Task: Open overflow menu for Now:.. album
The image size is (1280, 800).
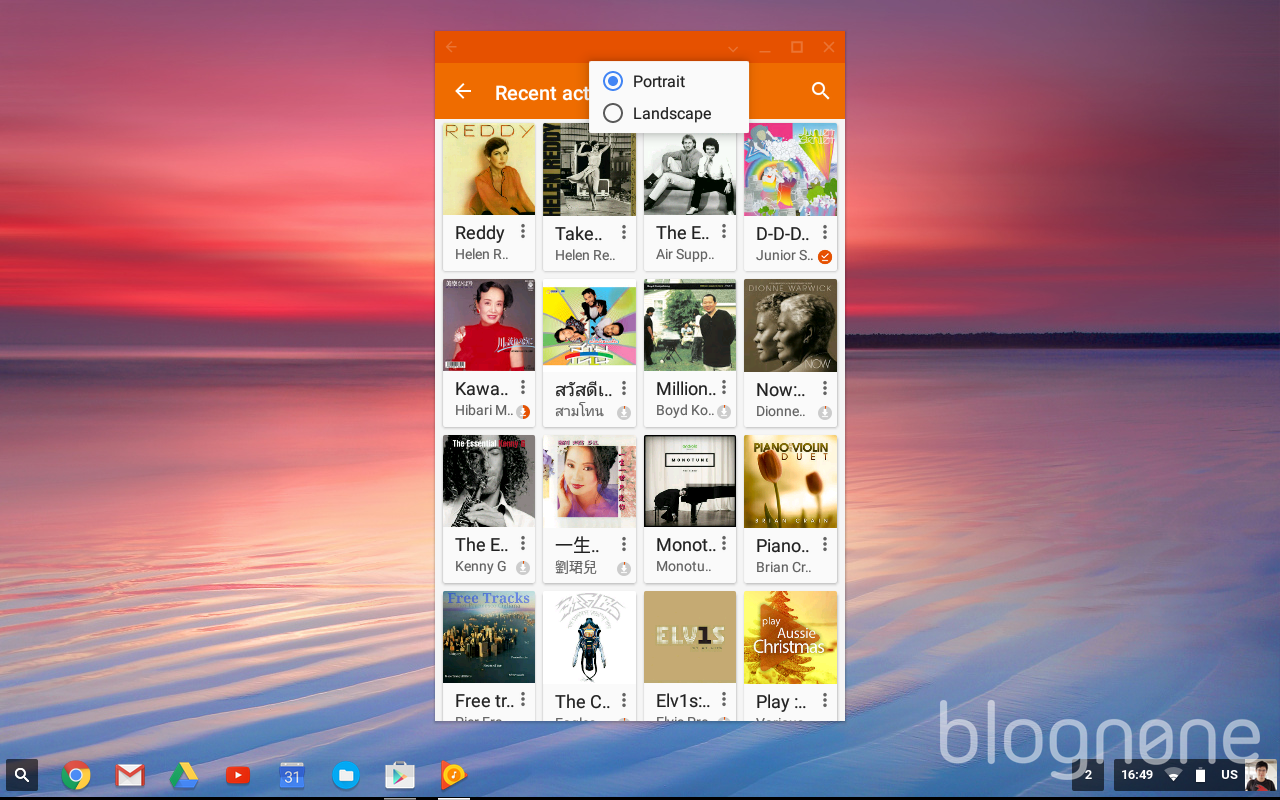Action: pos(825,388)
